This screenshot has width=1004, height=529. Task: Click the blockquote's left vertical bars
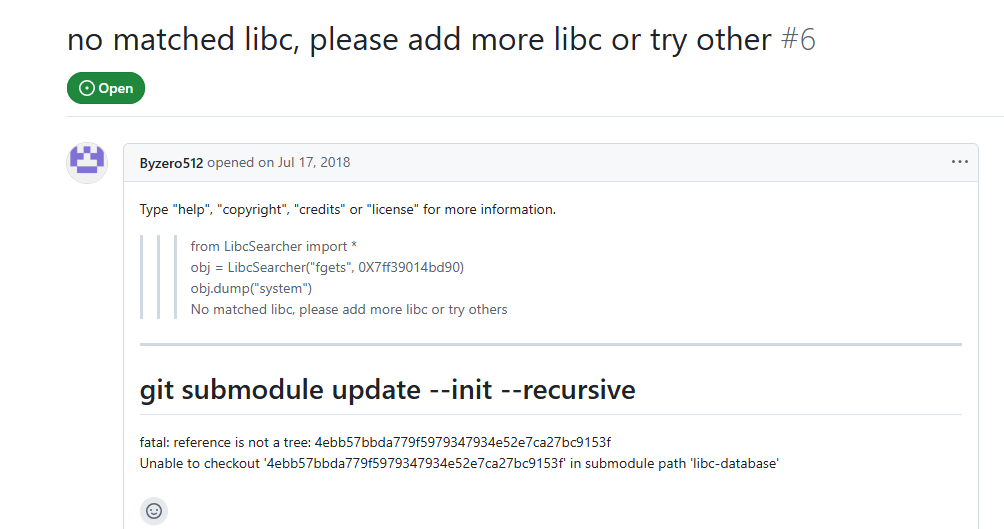tap(158, 277)
